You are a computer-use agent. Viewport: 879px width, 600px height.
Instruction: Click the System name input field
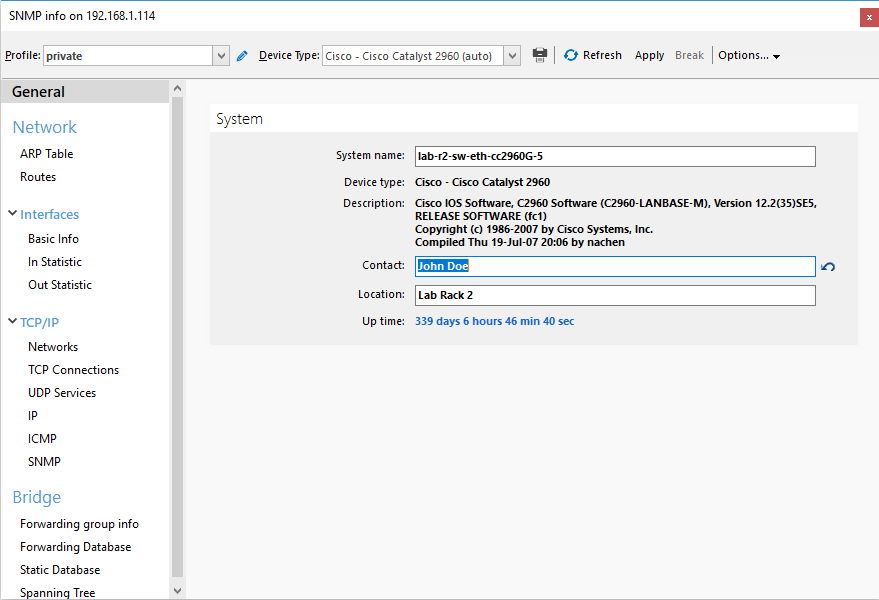pos(615,156)
